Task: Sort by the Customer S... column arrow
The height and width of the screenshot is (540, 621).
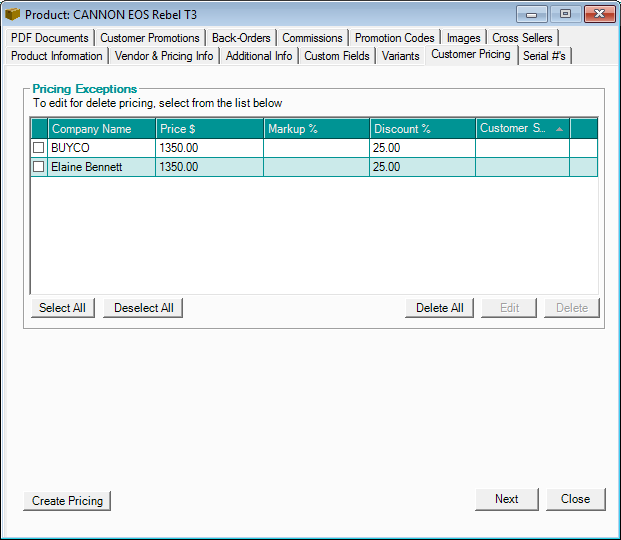Action: (559, 129)
